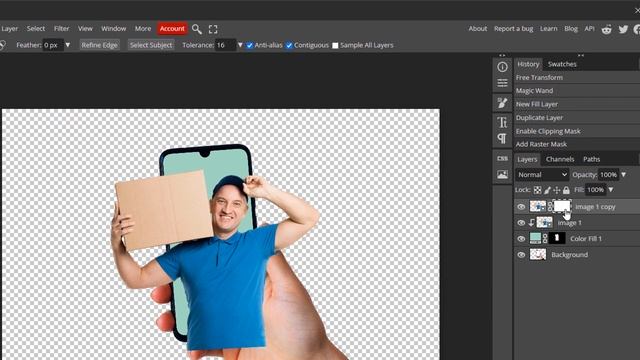Open the Twitter bird icon
Image resolution: width=640 pixels, height=360 pixels.
[x=623, y=29]
